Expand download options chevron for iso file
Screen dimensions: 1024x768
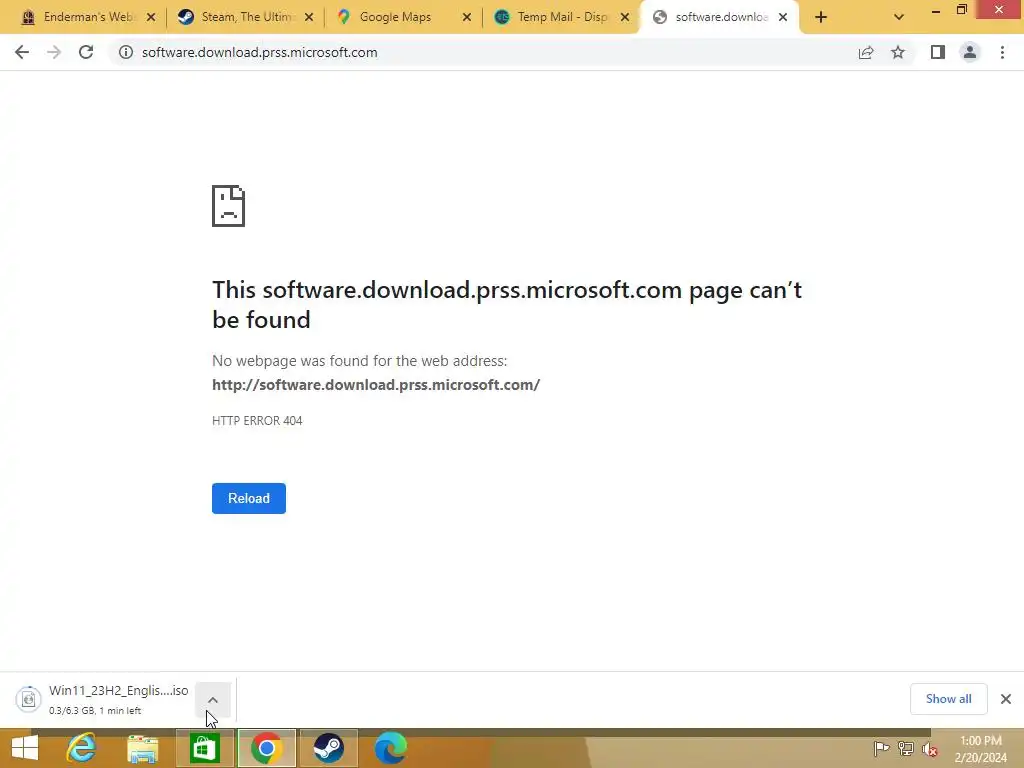tap(213, 700)
